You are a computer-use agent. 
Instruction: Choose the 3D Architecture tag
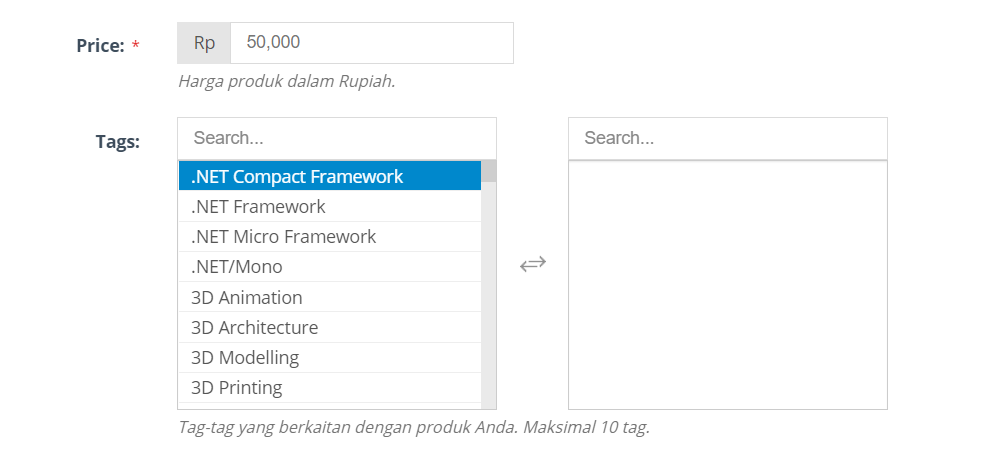pyautogui.click(x=330, y=327)
